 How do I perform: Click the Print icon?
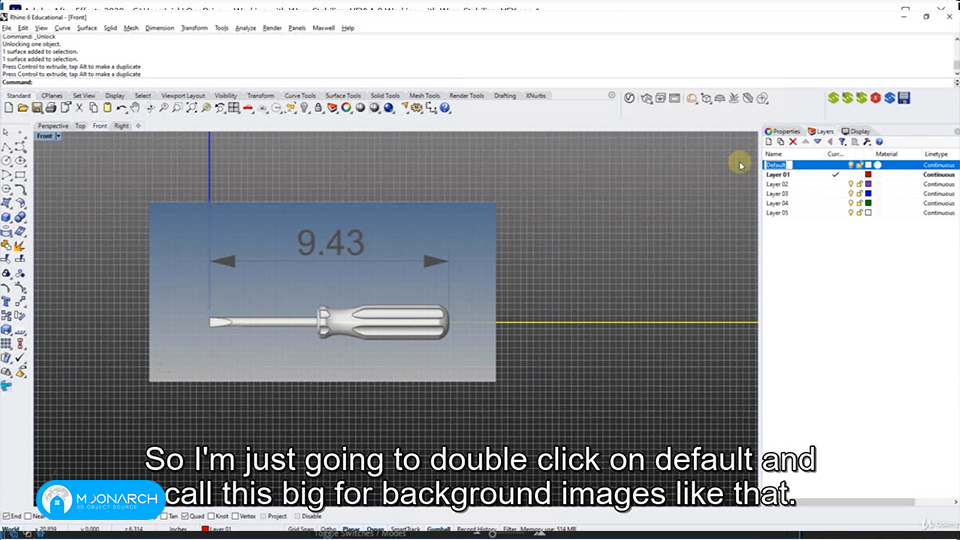tap(51, 108)
